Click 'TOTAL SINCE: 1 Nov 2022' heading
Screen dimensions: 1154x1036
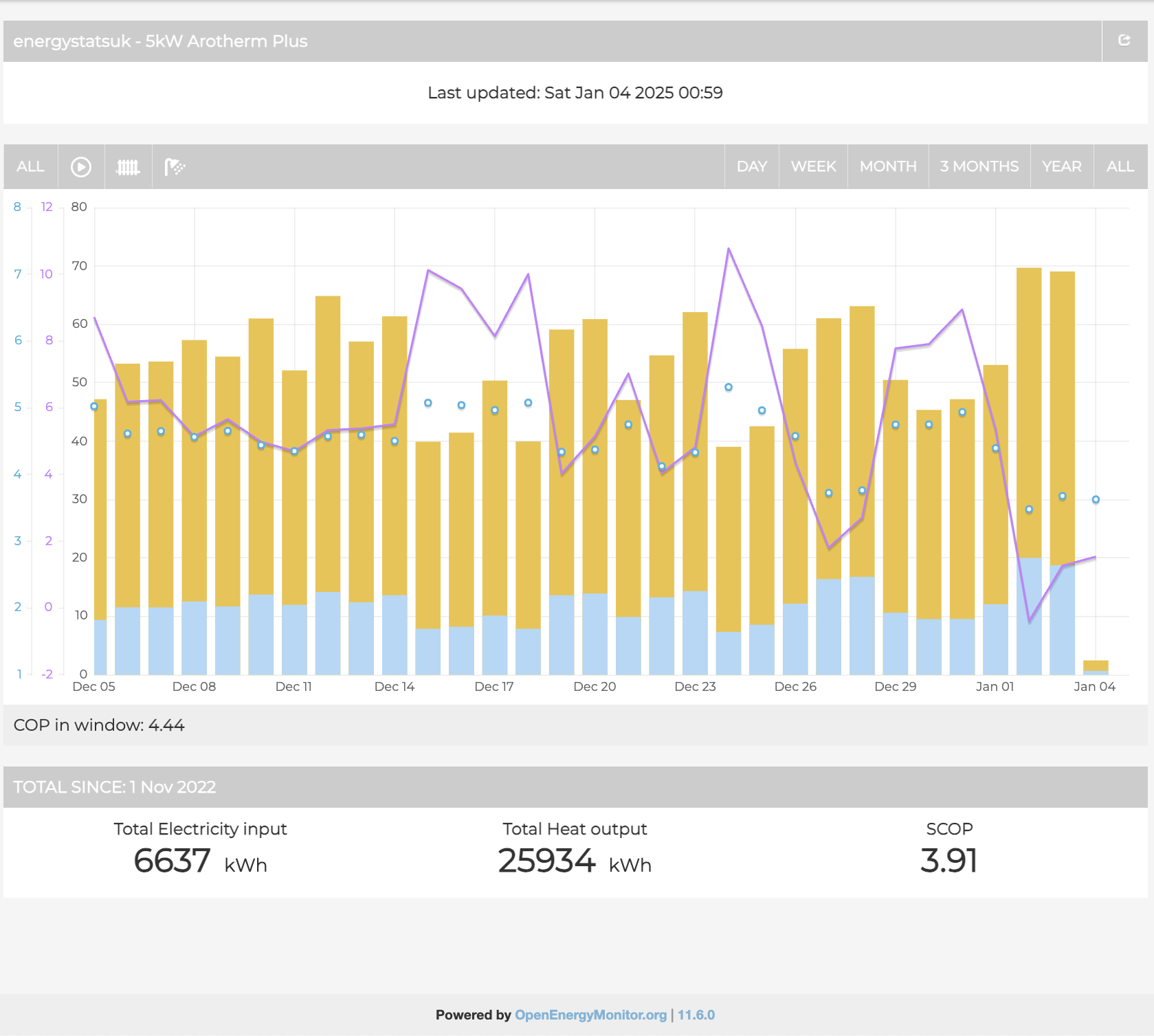pyautogui.click(x=114, y=787)
